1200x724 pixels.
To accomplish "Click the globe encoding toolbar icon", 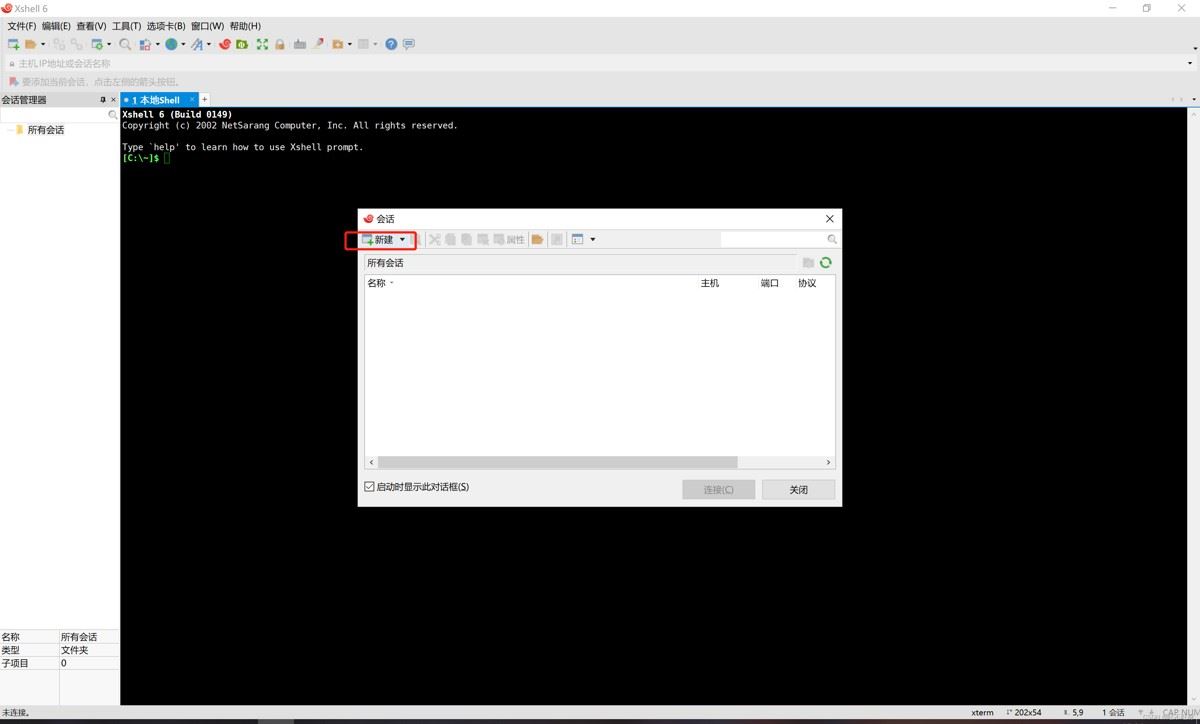I will [x=171, y=44].
